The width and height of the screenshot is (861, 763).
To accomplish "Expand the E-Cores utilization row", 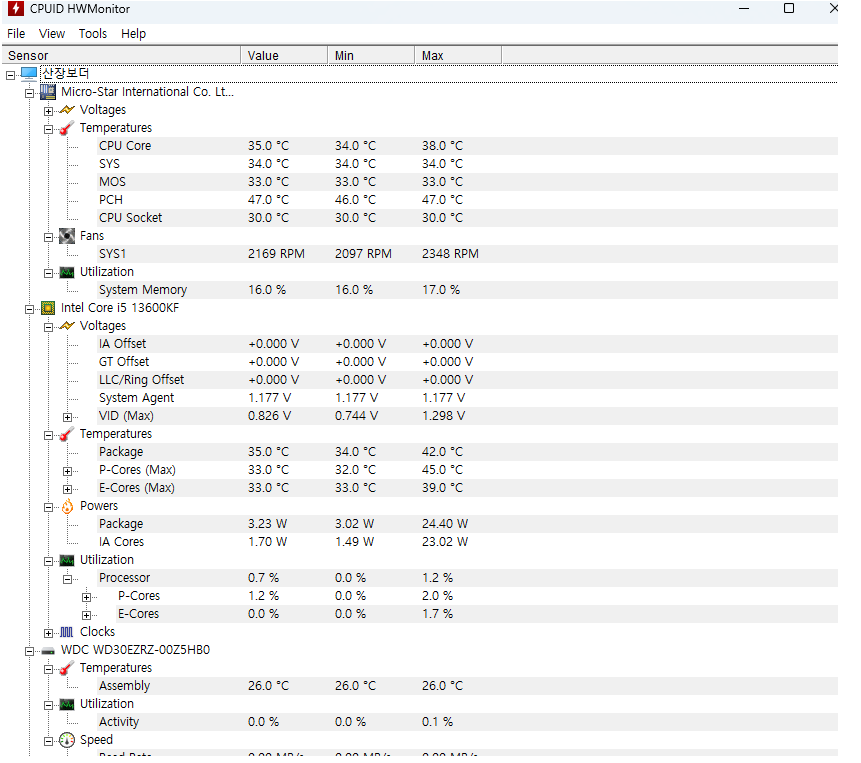I will pyautogui.click(x=86, y=615).
